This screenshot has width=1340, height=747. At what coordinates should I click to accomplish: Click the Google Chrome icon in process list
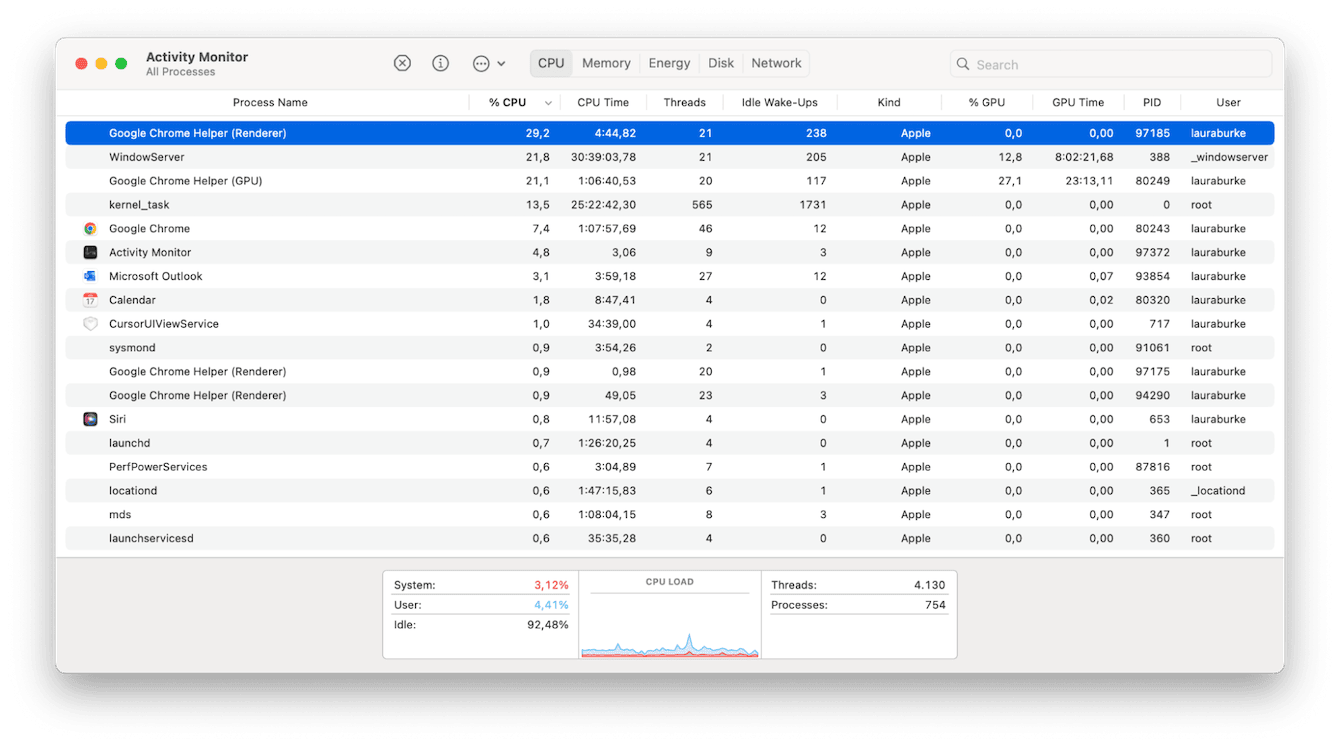90,228
